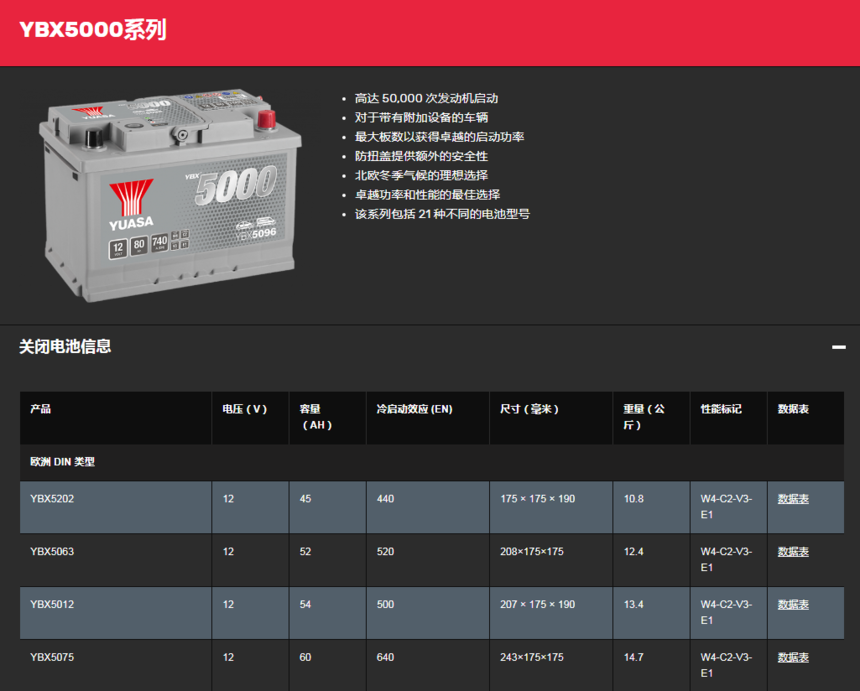Screen dimensions: 860x691
Task: Click the 卓越功率和性能的最佳选择 bullet
Action: (x=427, y=194)
